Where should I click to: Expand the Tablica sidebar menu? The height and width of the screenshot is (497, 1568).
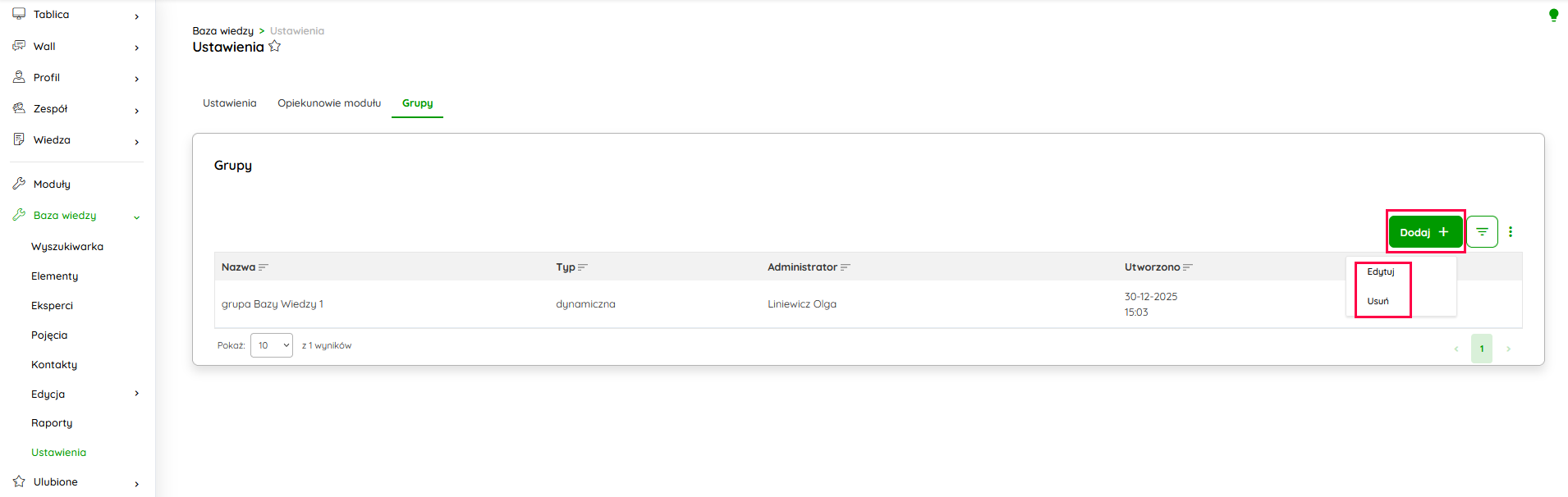pyautogui.click(x=136, y=16)
